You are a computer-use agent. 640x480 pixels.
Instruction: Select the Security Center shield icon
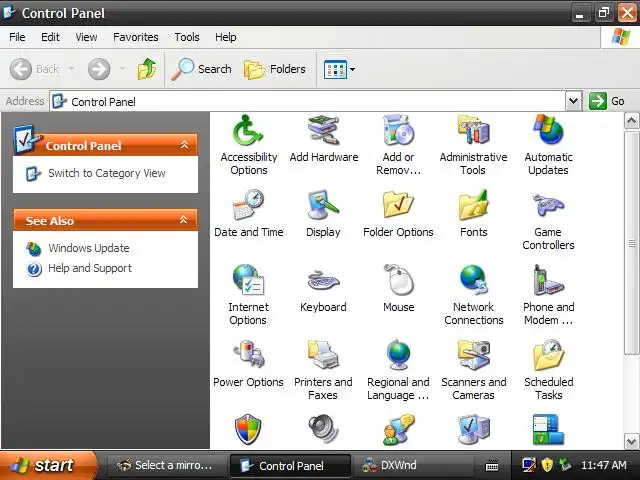pyautogui.click(x=248, y=429)
